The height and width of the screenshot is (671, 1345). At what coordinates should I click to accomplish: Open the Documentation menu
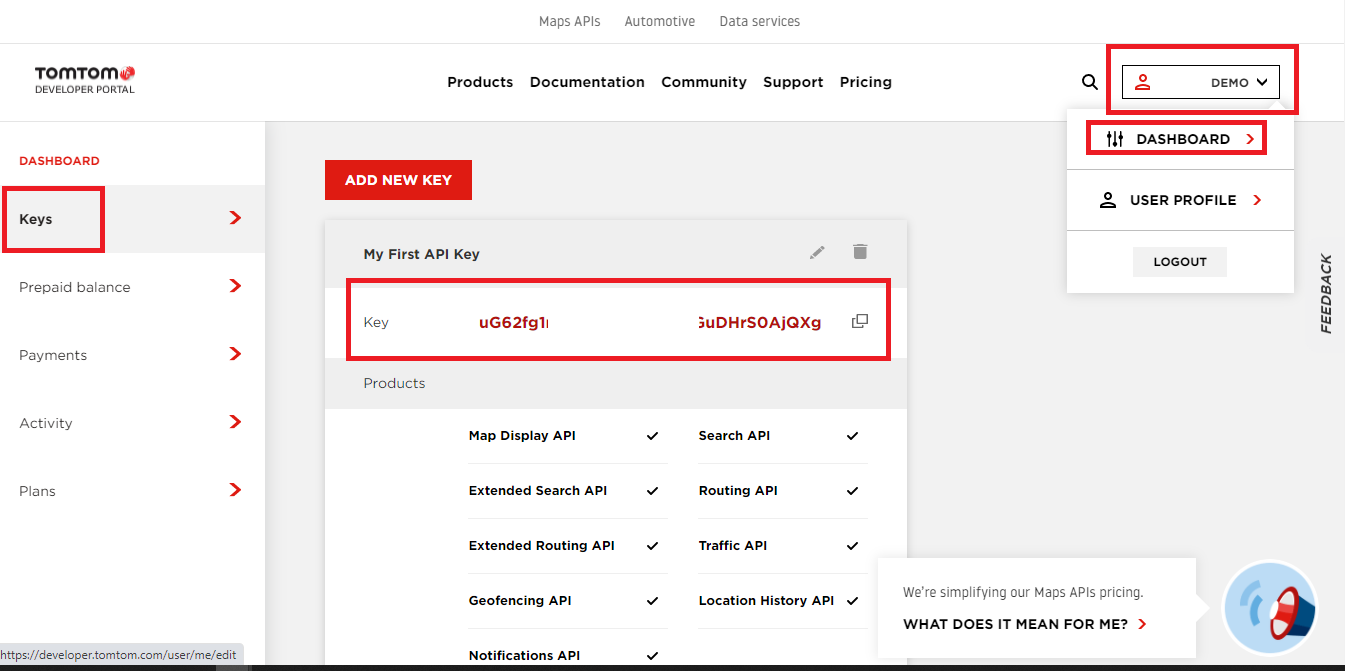point(587,82)
